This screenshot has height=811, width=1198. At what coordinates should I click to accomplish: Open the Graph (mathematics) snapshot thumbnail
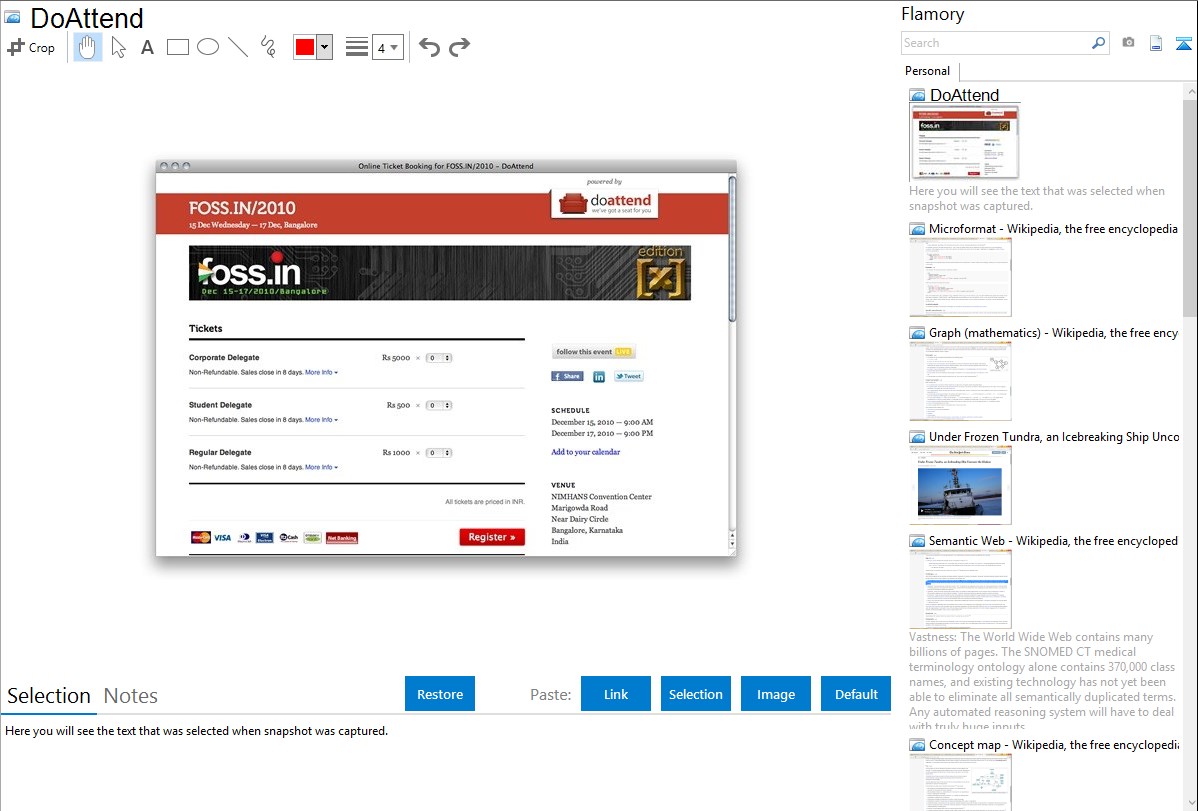click(x=960, y=381)
